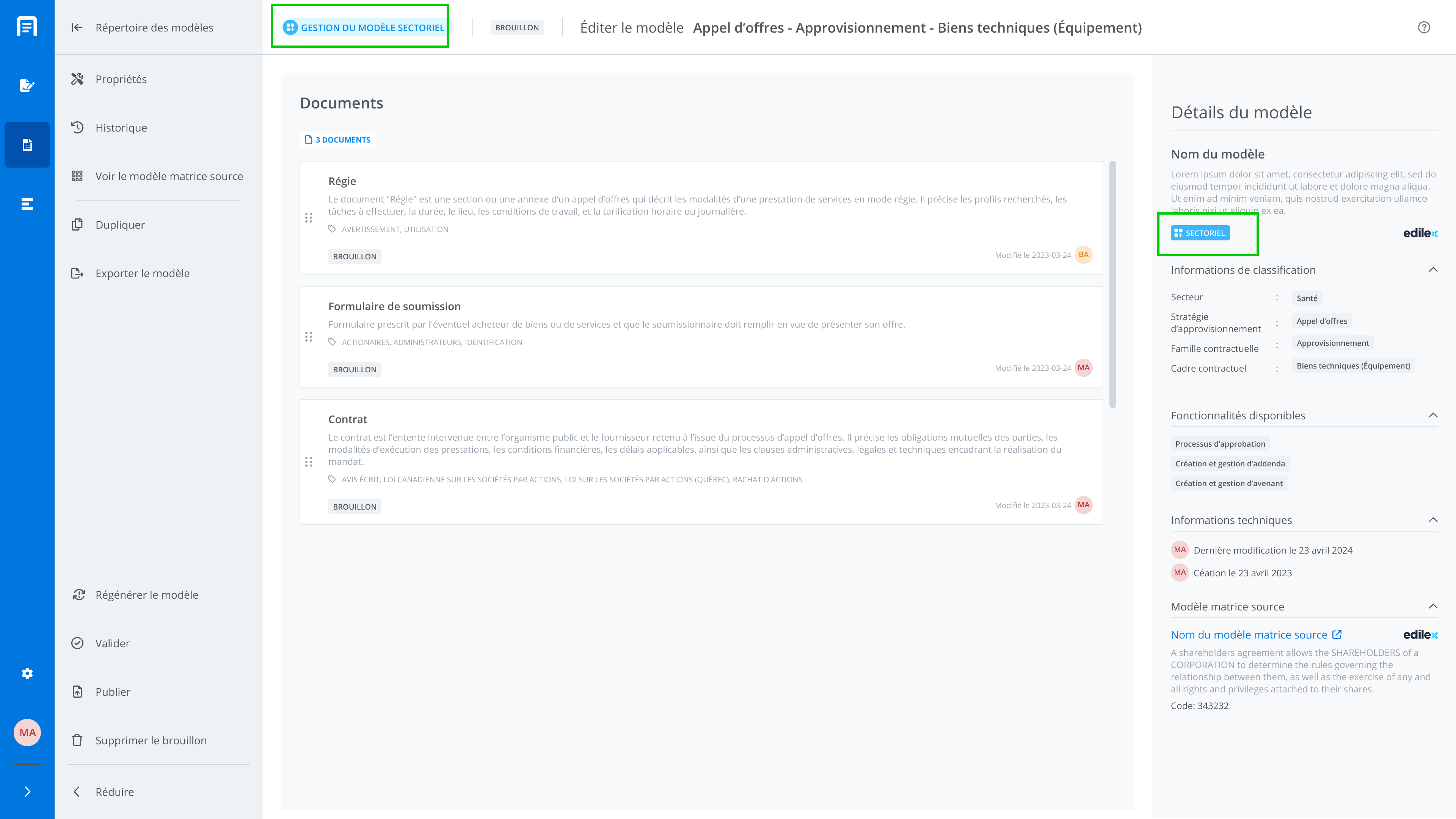
Task: Click drag handle on Régie document
Action: click(x=309, y=218)
